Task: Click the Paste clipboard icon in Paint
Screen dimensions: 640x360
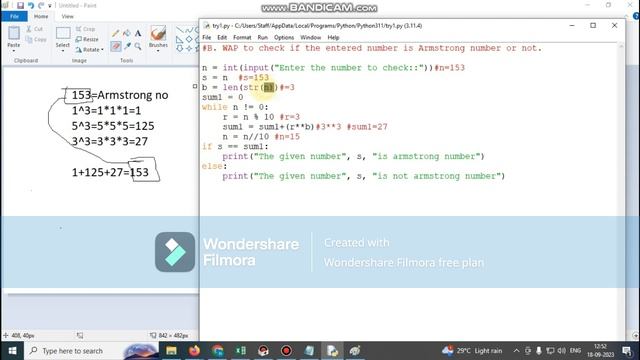Action: coord(13,33)
